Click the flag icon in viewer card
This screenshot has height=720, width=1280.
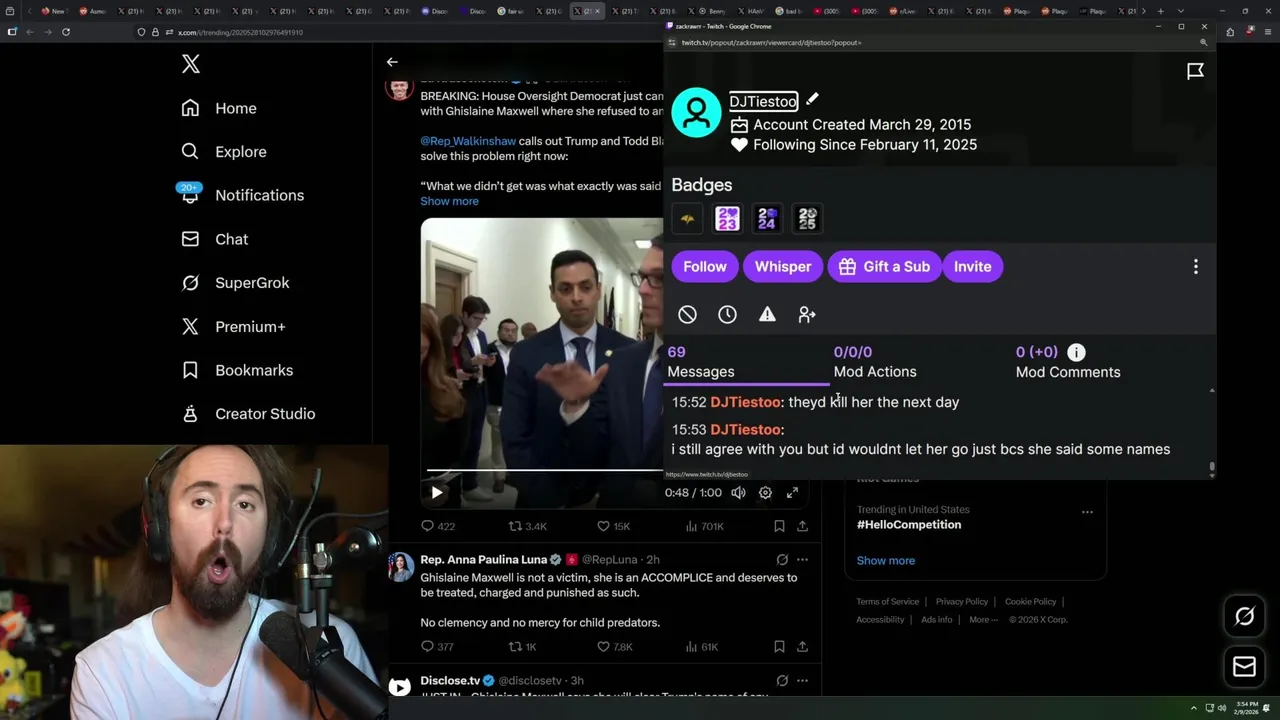click(1195, 71)
